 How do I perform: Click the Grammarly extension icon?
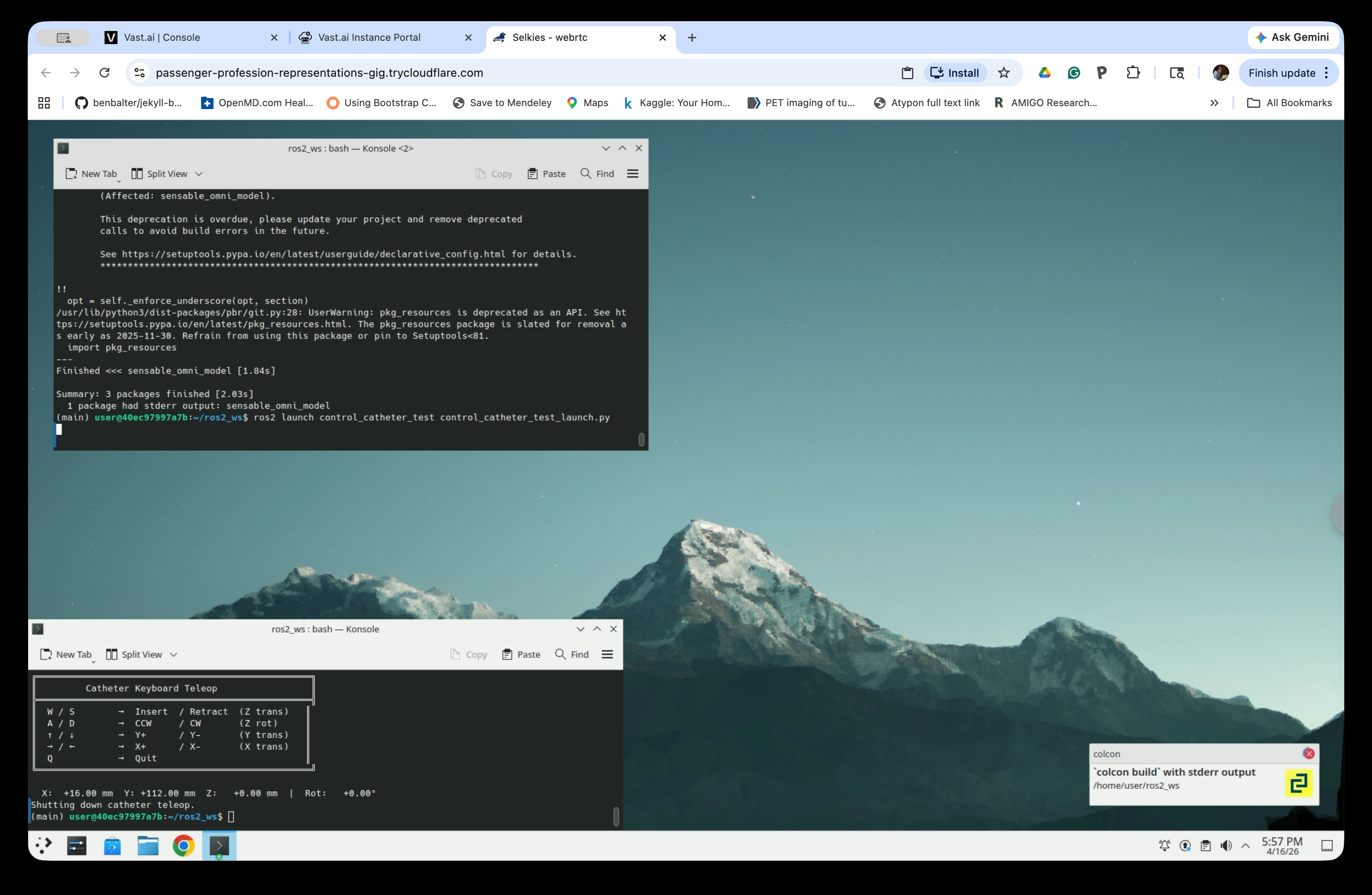(1073, 73)
